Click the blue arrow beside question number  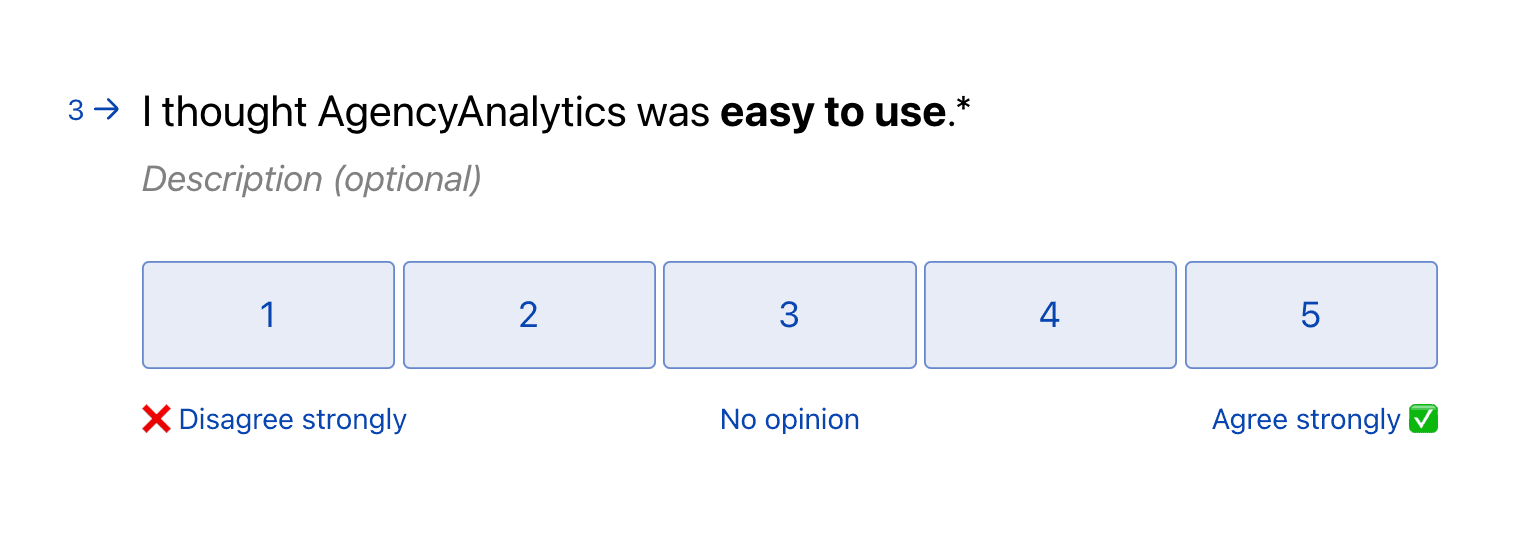pos(106,110)
